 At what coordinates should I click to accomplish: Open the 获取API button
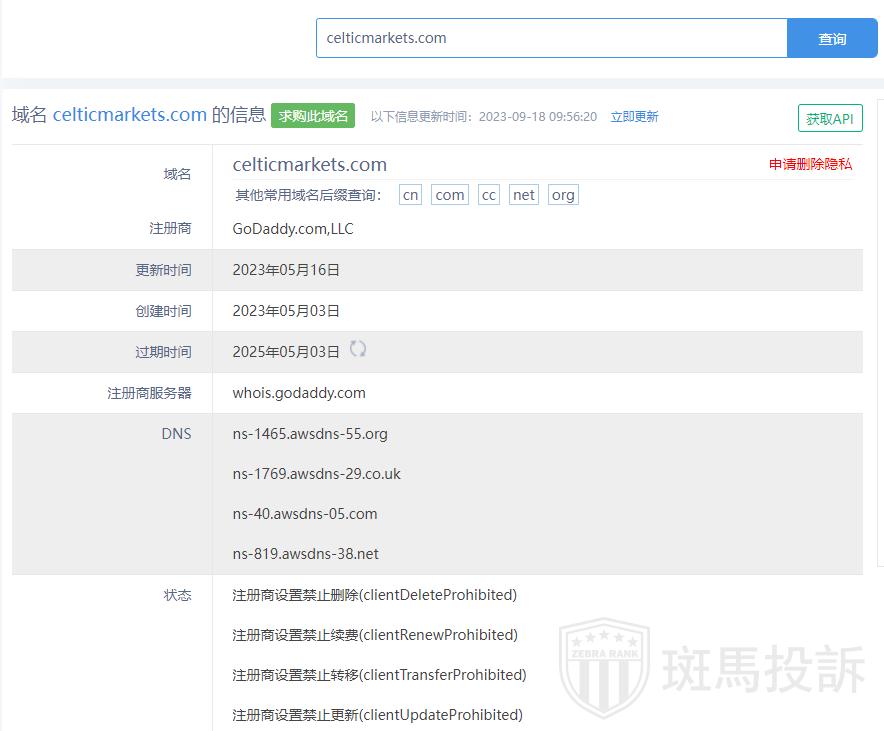click(830, 118)
